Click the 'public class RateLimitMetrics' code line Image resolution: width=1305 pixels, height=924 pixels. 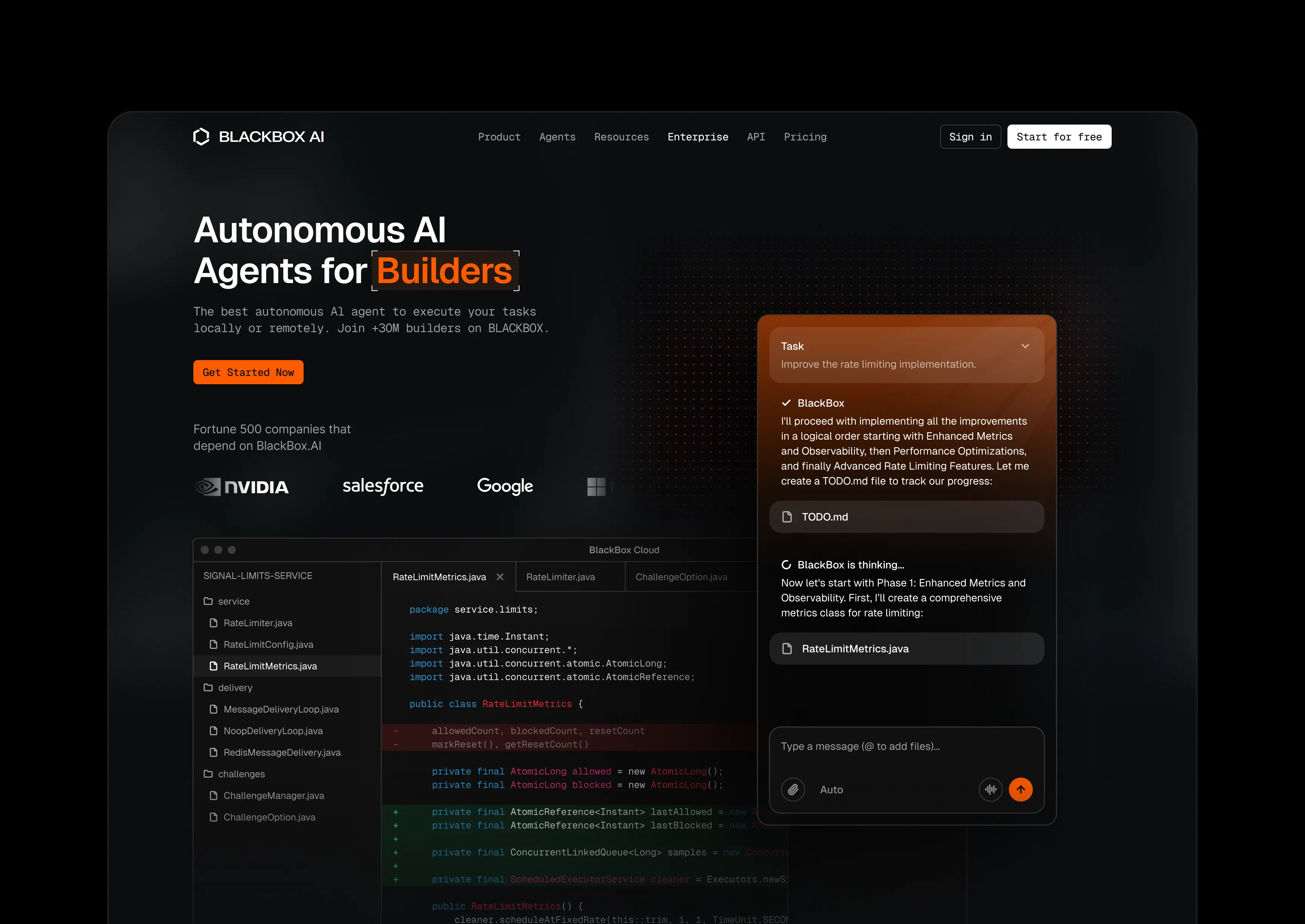(496, 704)
